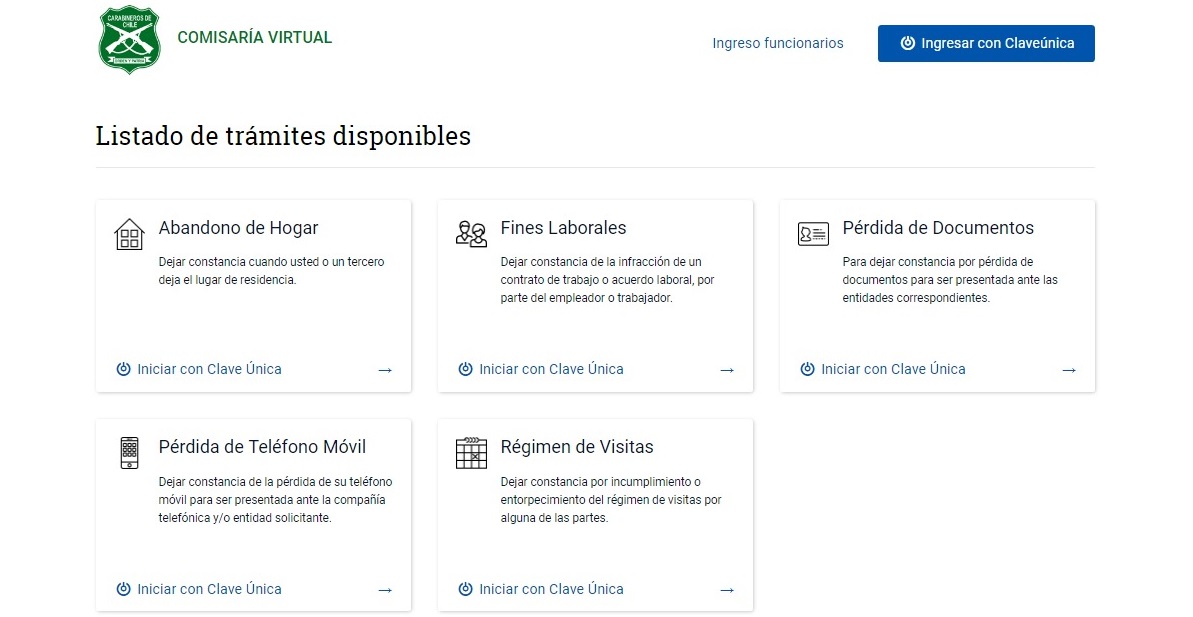Click the Carabineros de Chile shield logo
The width and height of the screenshot is (1193, 617).
[129, 40]
